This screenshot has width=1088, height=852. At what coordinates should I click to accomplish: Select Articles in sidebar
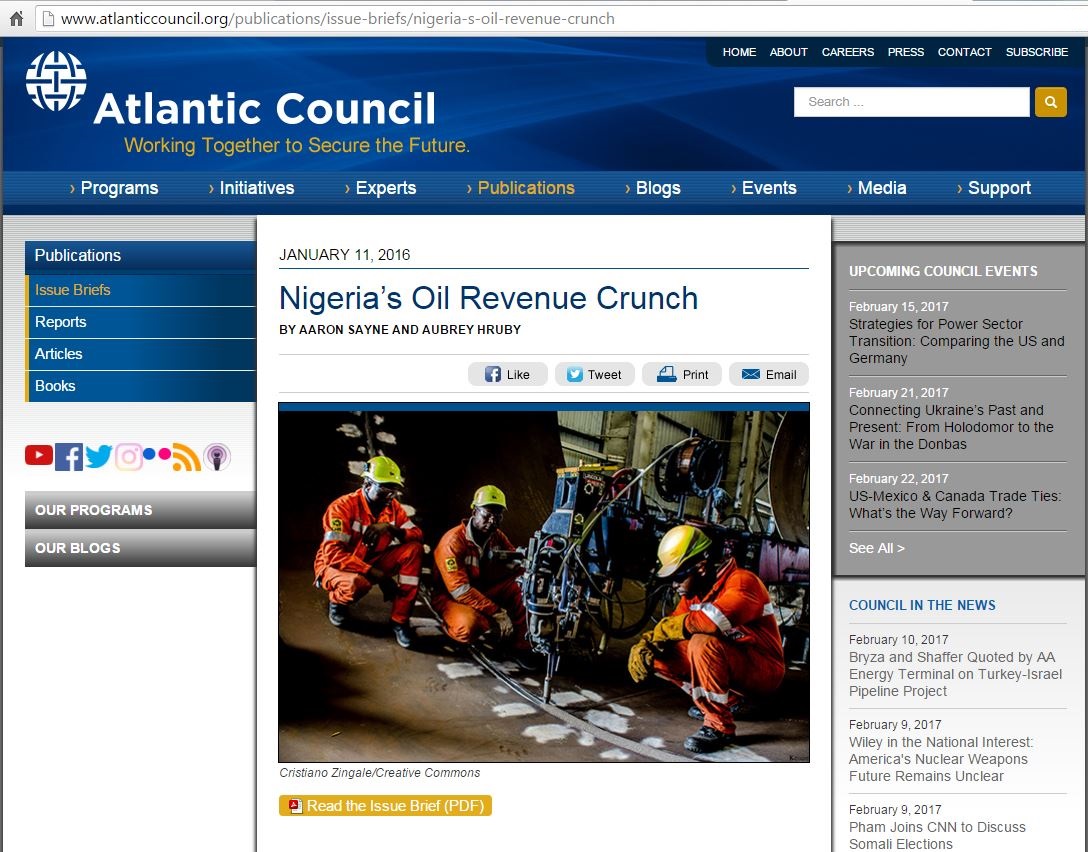[x=140, y=354]
